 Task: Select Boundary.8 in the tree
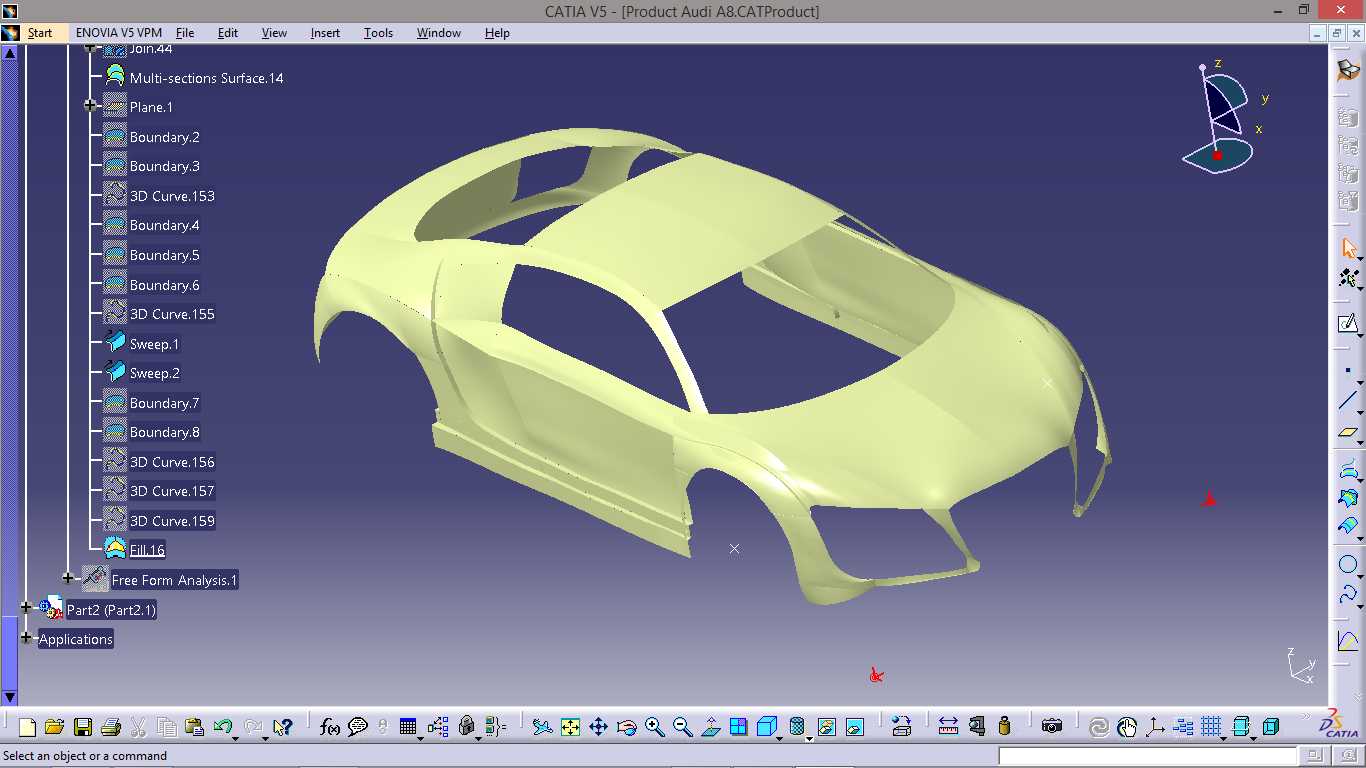pyautogui.click(x=164, y=432)
